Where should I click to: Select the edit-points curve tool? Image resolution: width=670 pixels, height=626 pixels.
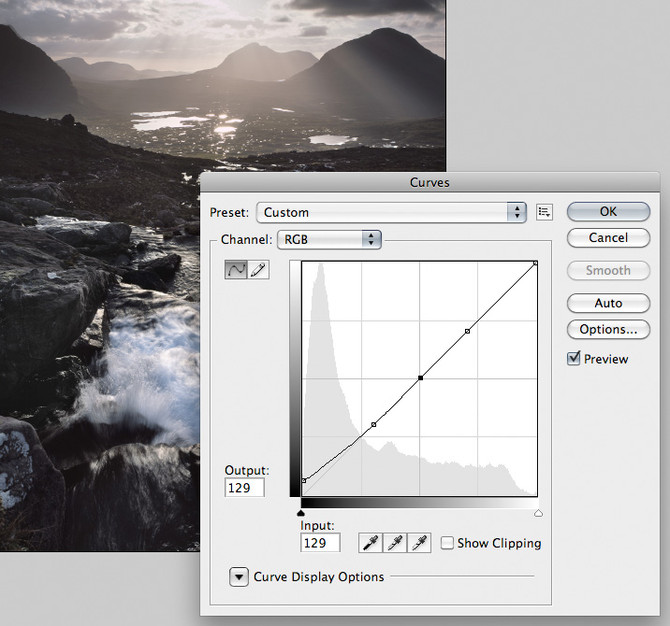236,270
